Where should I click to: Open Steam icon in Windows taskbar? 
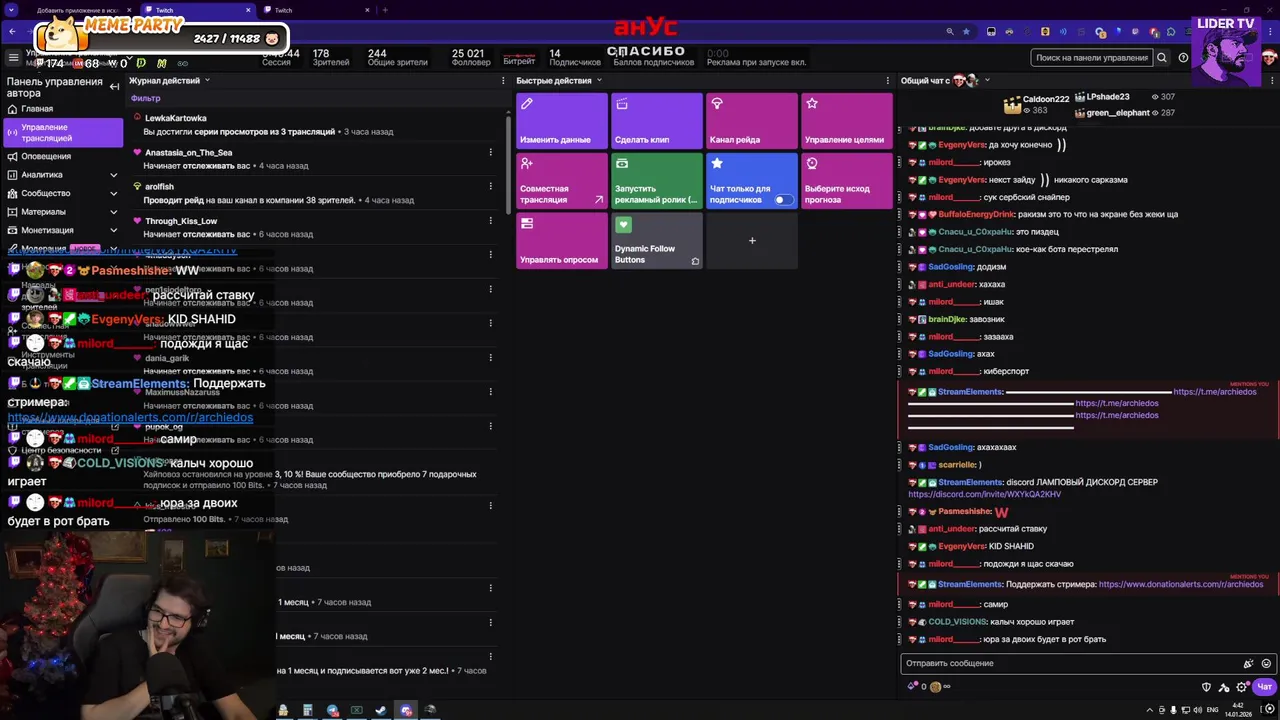381,710
